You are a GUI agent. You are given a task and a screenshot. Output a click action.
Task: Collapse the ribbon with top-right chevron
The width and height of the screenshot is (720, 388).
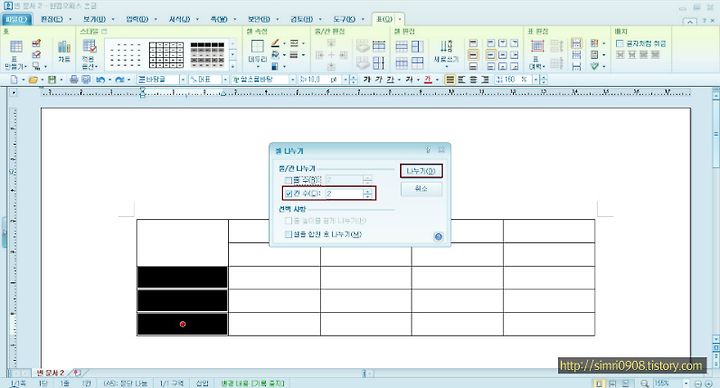[x=689, y=22]
